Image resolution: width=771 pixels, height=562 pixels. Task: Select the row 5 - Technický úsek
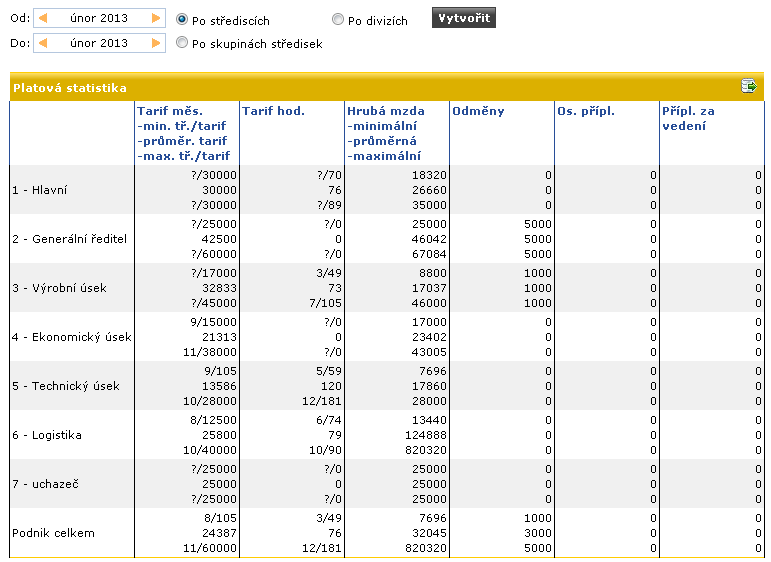(387, 386)
